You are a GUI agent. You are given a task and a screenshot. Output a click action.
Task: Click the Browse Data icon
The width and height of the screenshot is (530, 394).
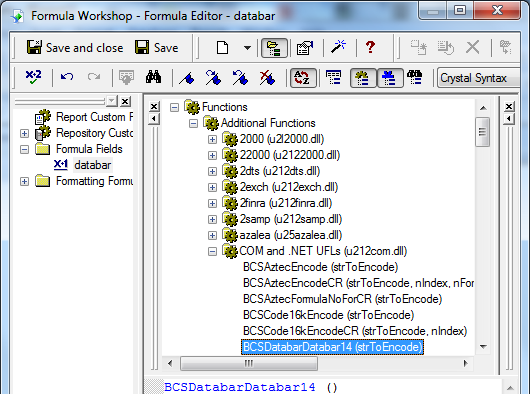click(127, 77)
